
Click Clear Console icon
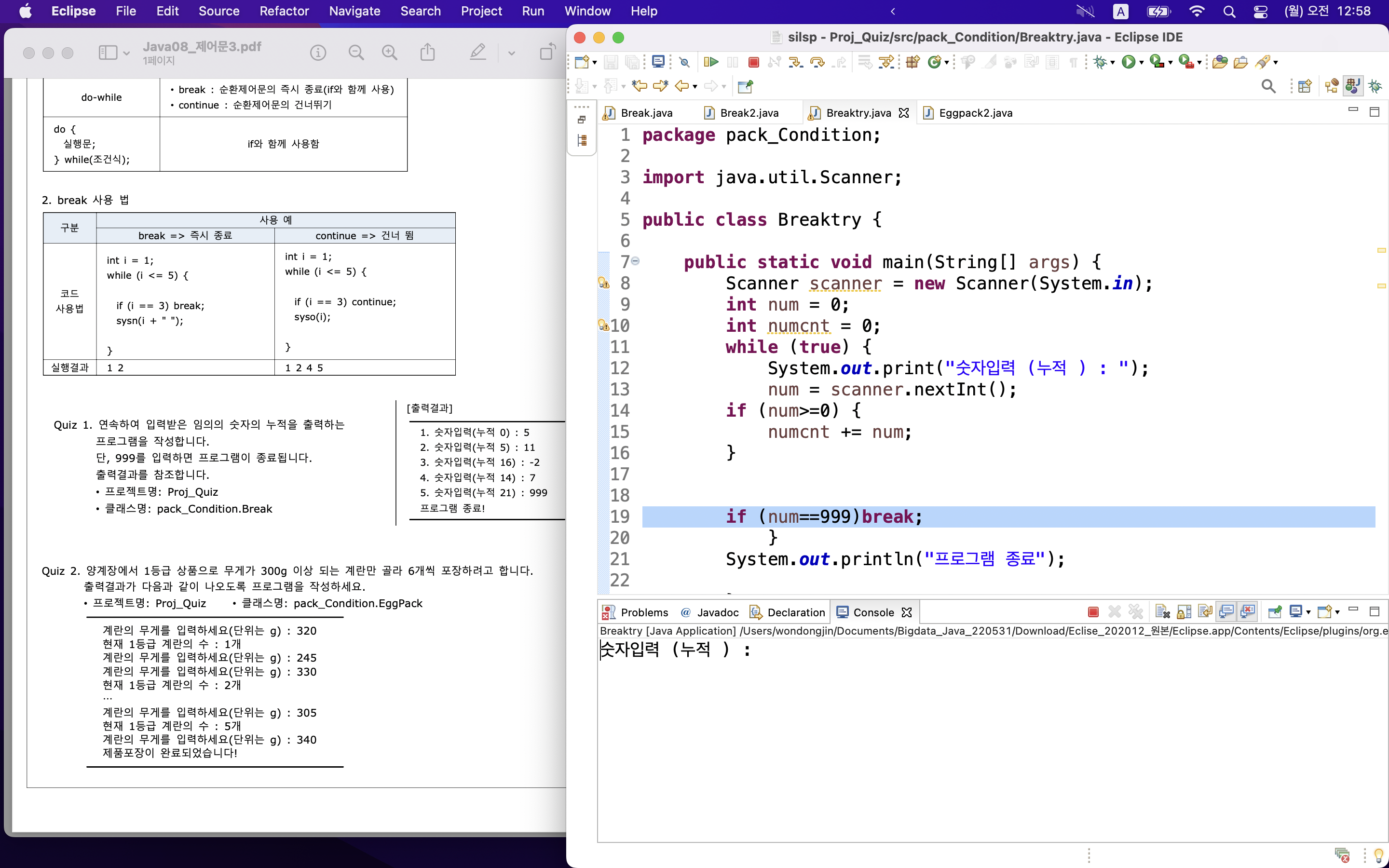pos(1162,612)
